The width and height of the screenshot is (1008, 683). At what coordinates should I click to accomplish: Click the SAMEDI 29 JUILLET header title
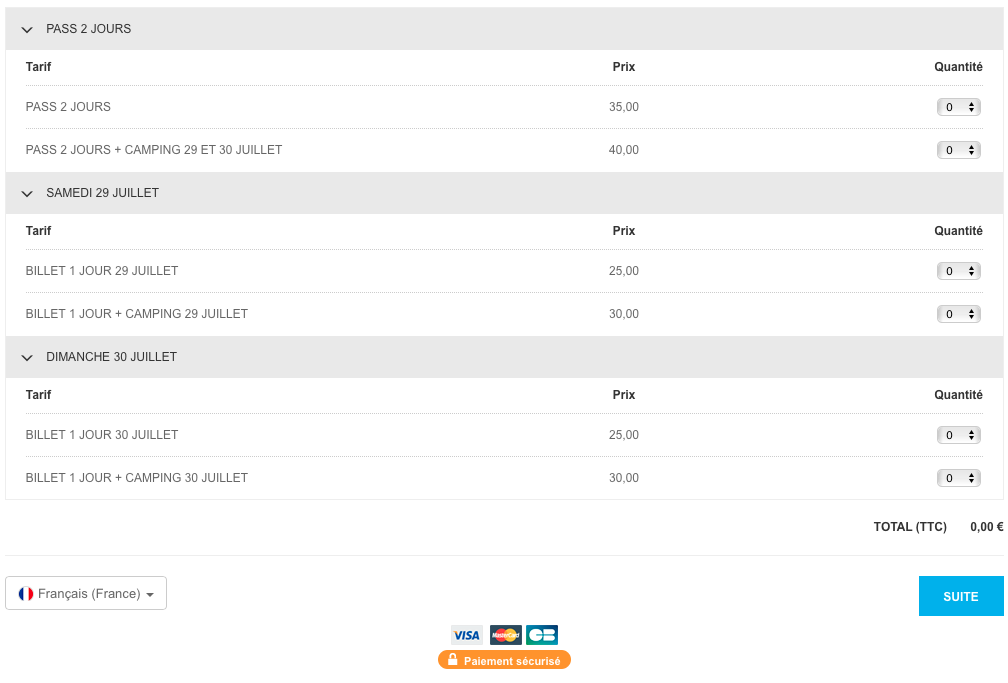coord(102,193)
